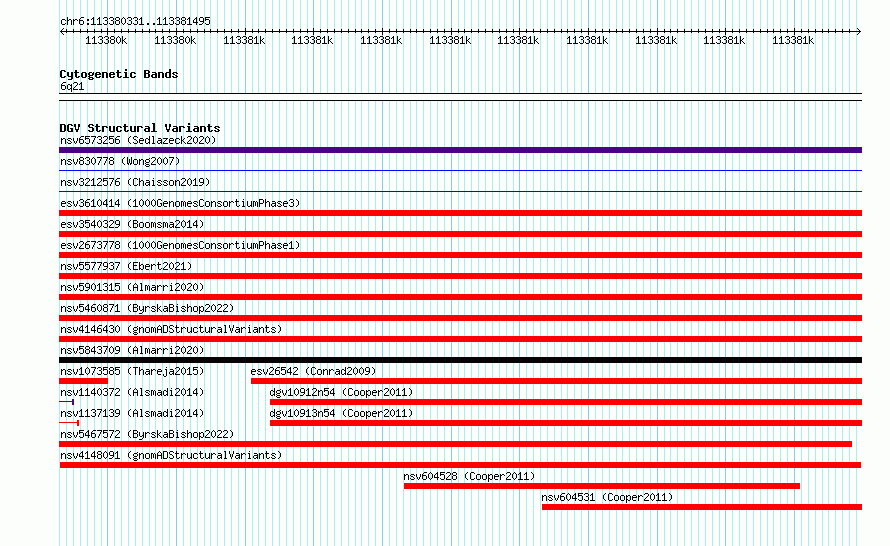
Task: Select the red bar under nsv4148091
Action: tap(460, 465)
